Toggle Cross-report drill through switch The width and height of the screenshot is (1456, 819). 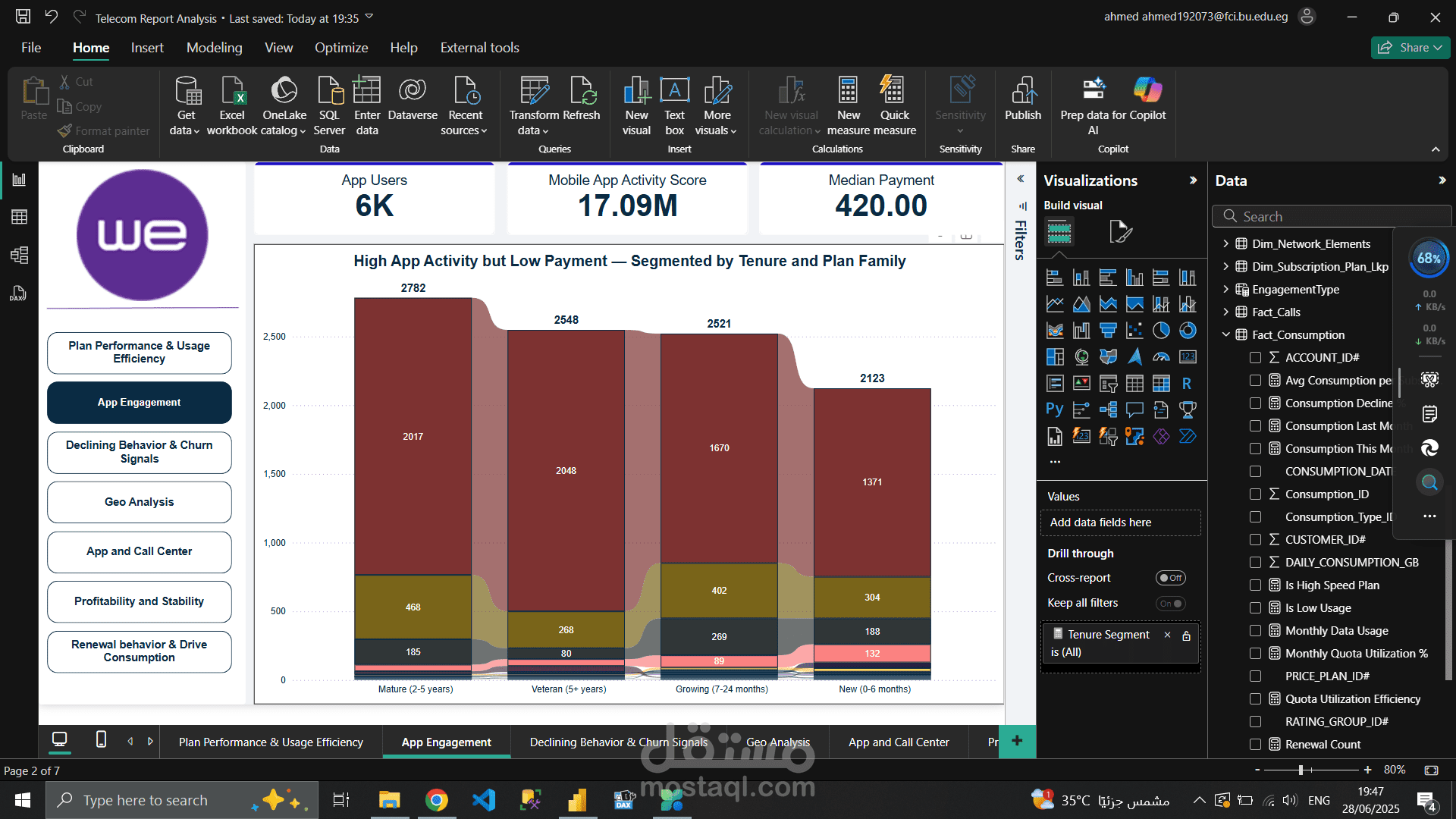click(1170, 578)
